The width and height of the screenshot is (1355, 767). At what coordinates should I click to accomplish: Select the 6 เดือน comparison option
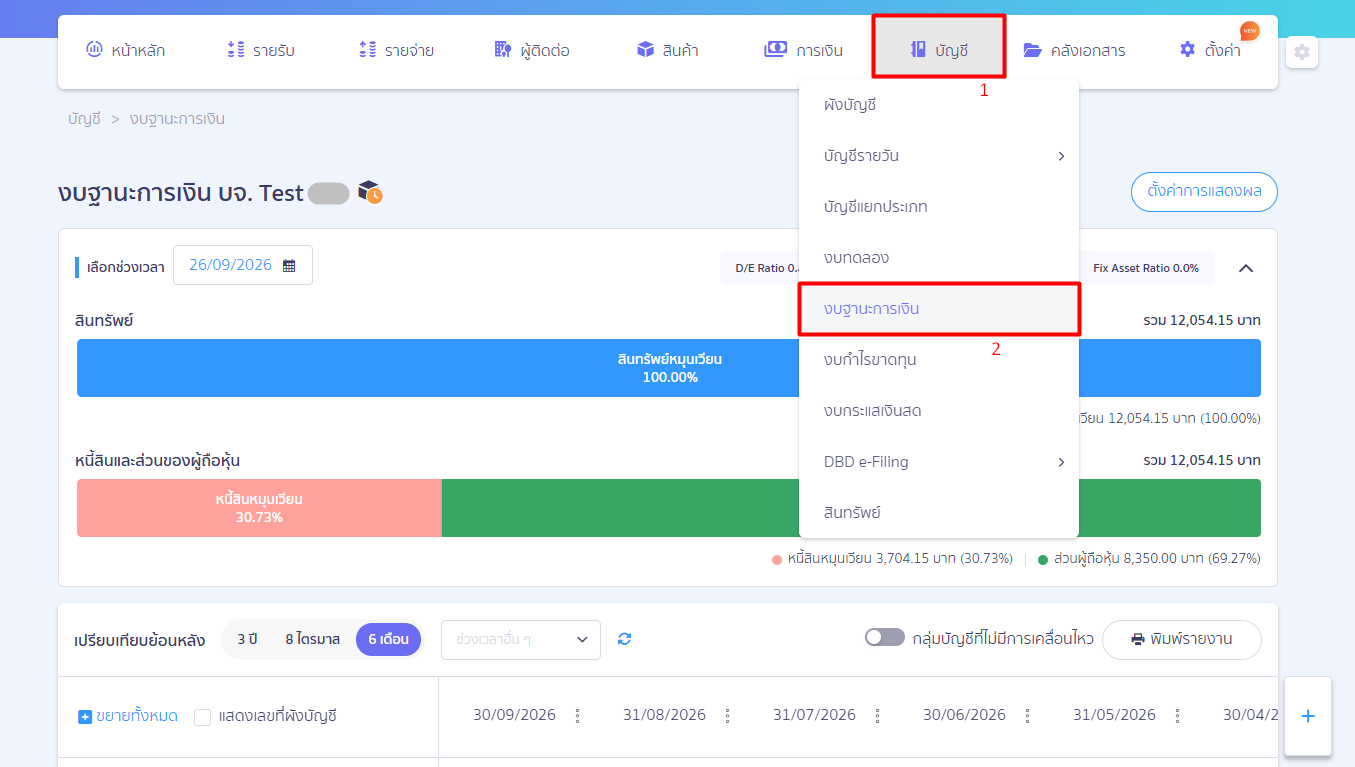coord(388,639)
